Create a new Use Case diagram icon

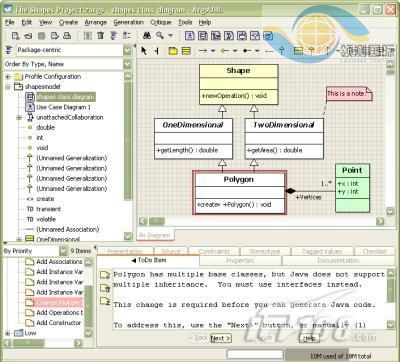(x=190, y=35)
